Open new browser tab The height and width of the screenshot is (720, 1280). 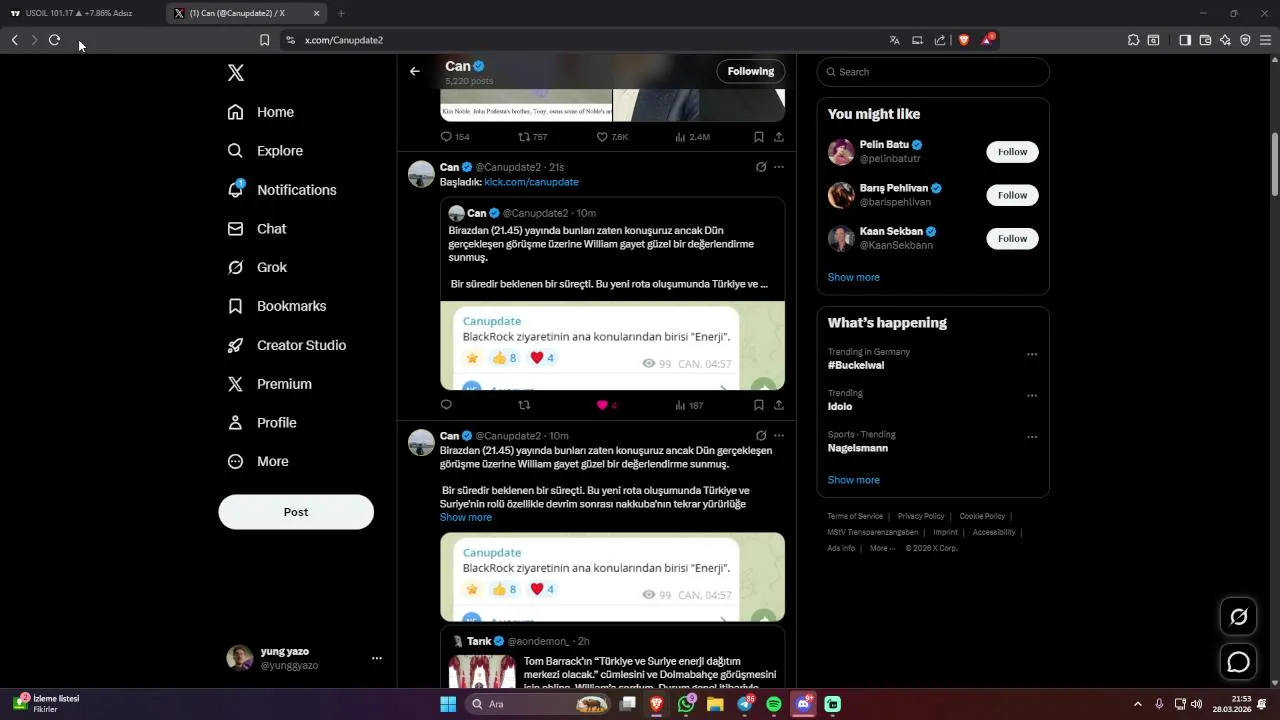pos(341,13)
